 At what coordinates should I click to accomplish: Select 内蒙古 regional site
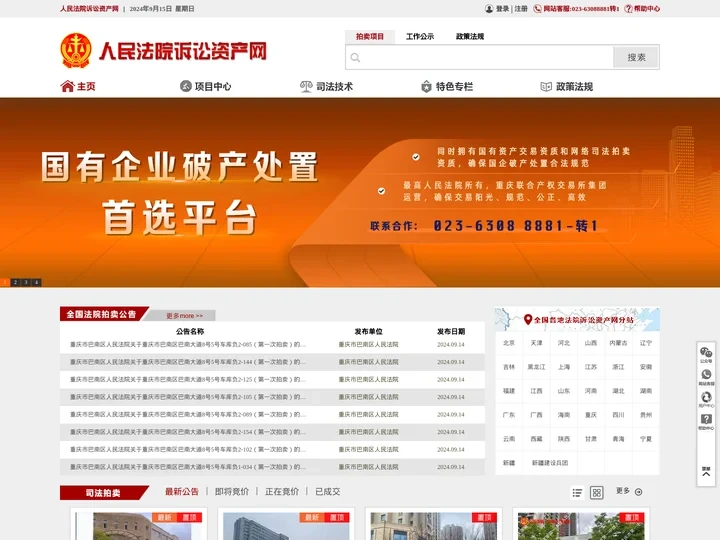click(618, 343)
